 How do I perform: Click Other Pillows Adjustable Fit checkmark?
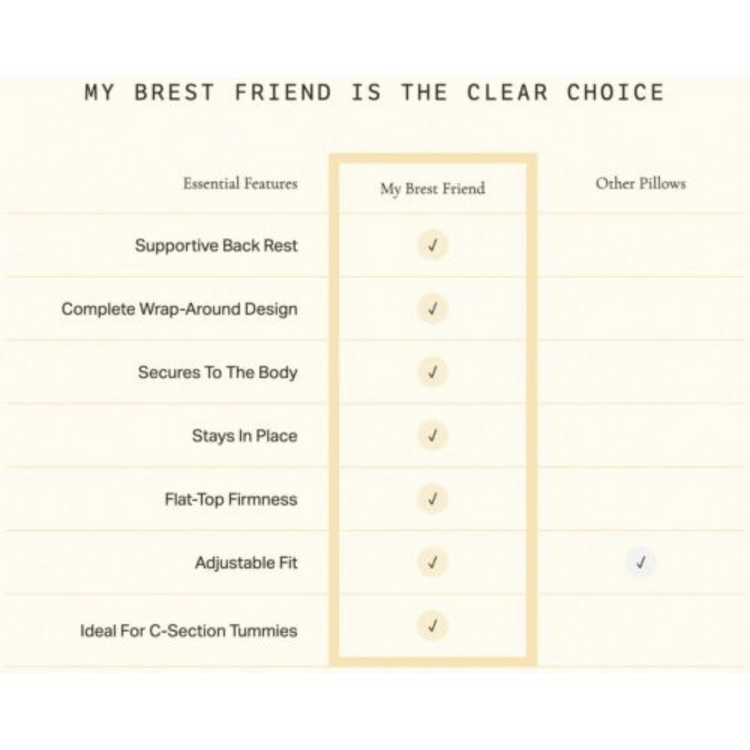(x=641, y=563)
